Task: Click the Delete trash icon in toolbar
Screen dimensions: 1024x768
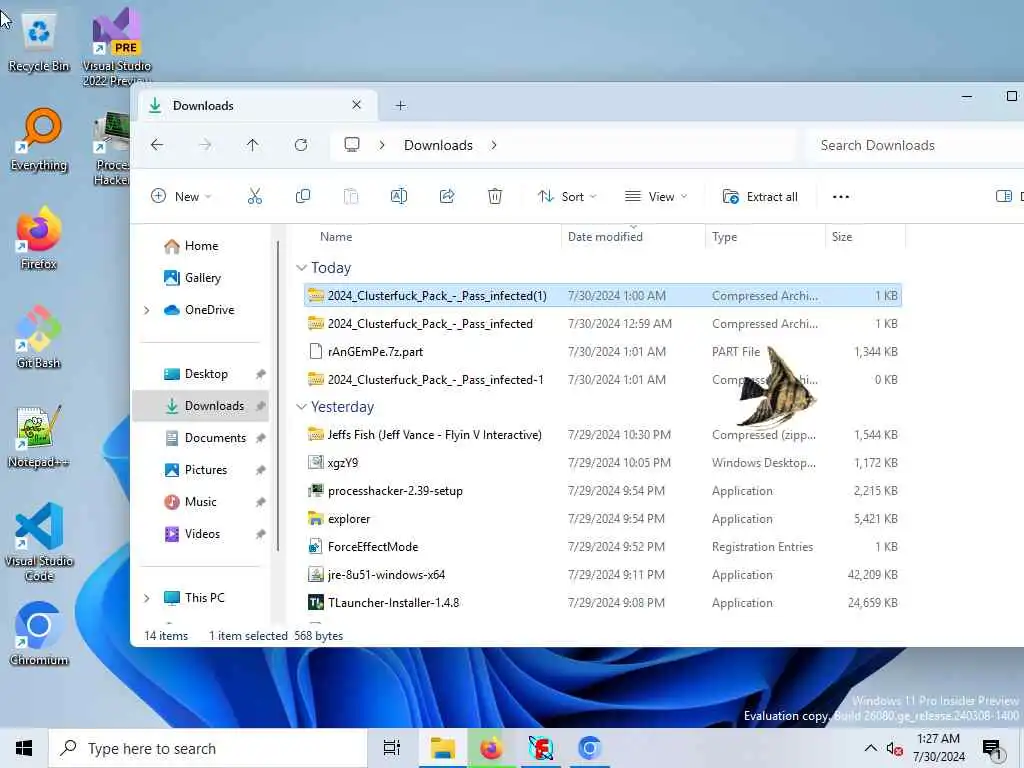Action: tap(495, 197)
